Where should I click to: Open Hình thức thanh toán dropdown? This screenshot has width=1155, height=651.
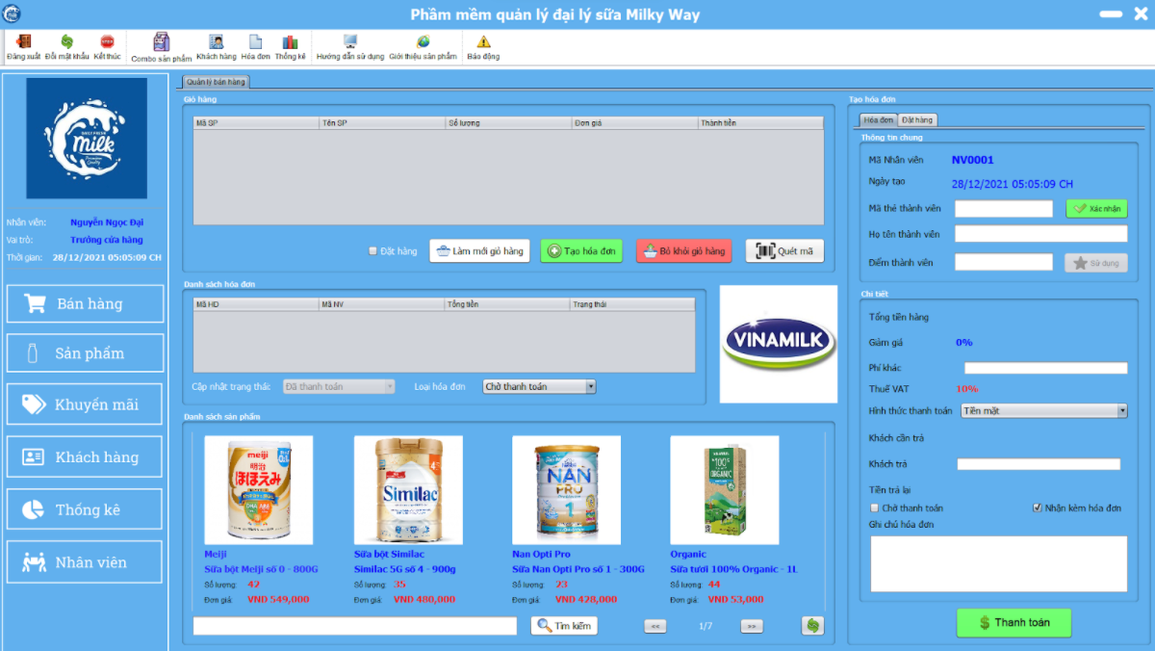[x=1044, y=411]
